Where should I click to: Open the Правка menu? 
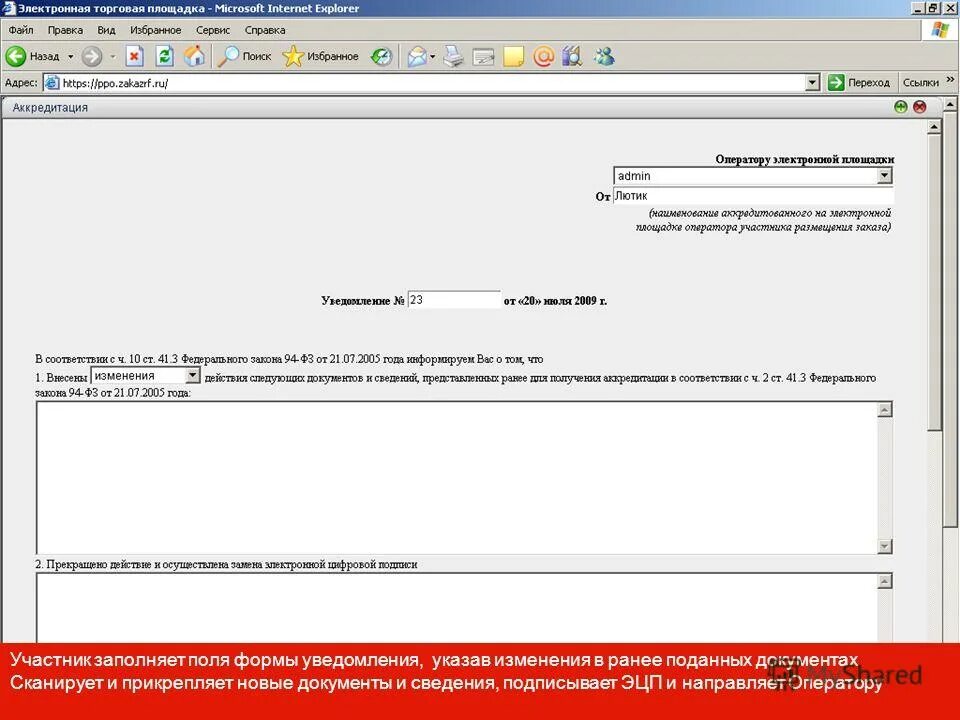[x=65, y=30]
